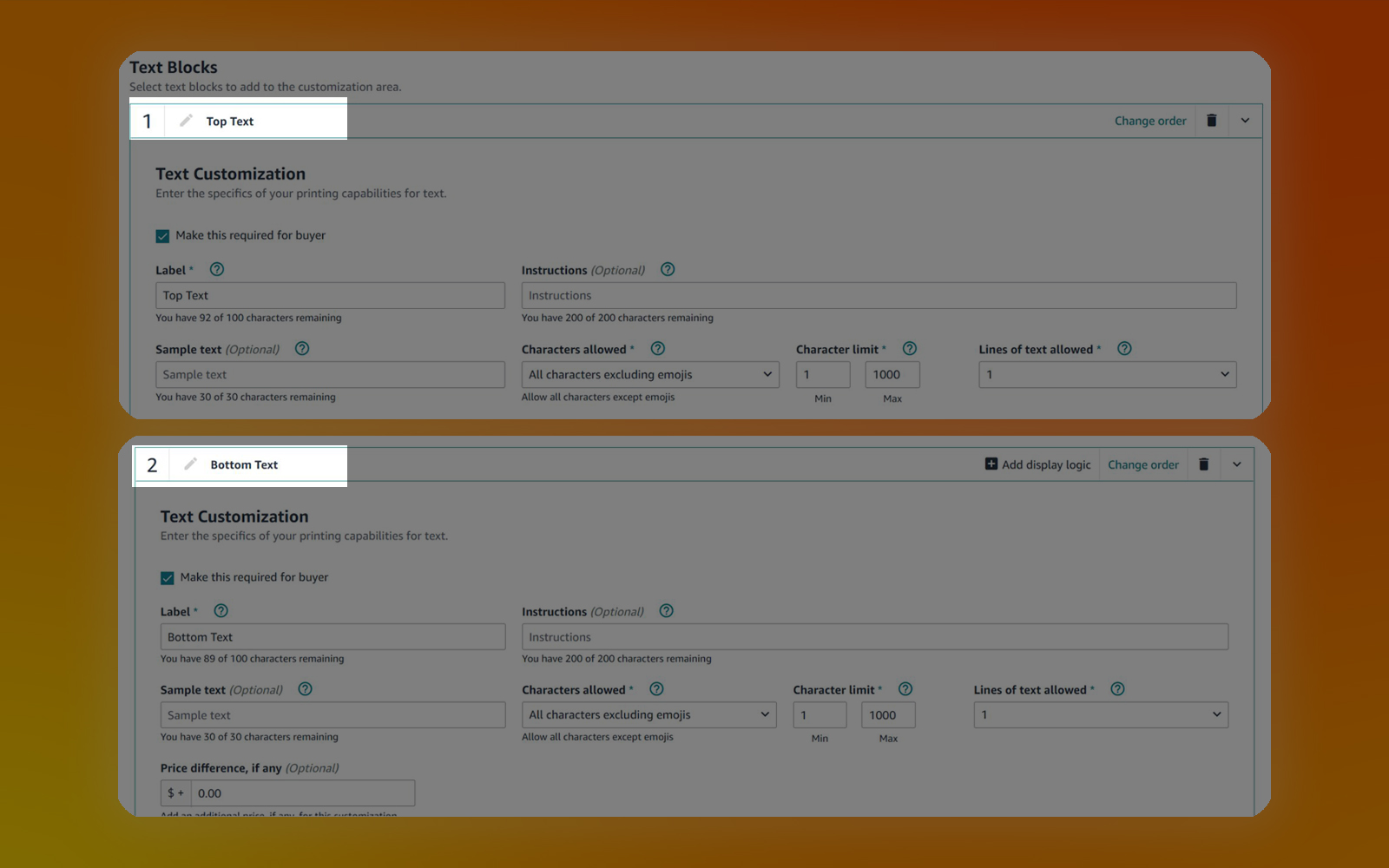This screenshot has height=868, width=1389.
Task: Collapse the Top Text block with chevron
Action: tap(1245, 121)
